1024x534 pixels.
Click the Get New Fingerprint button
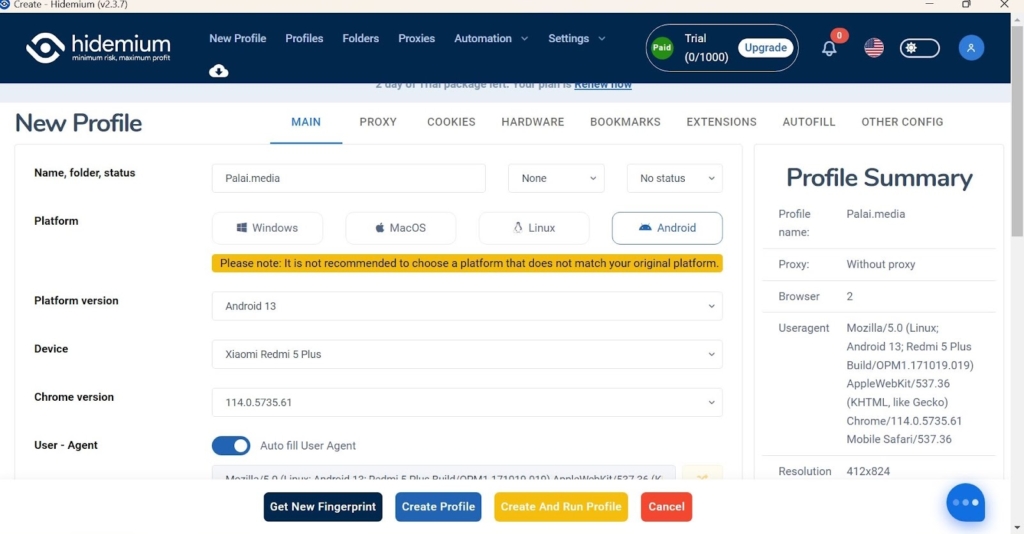coord(323,507)
